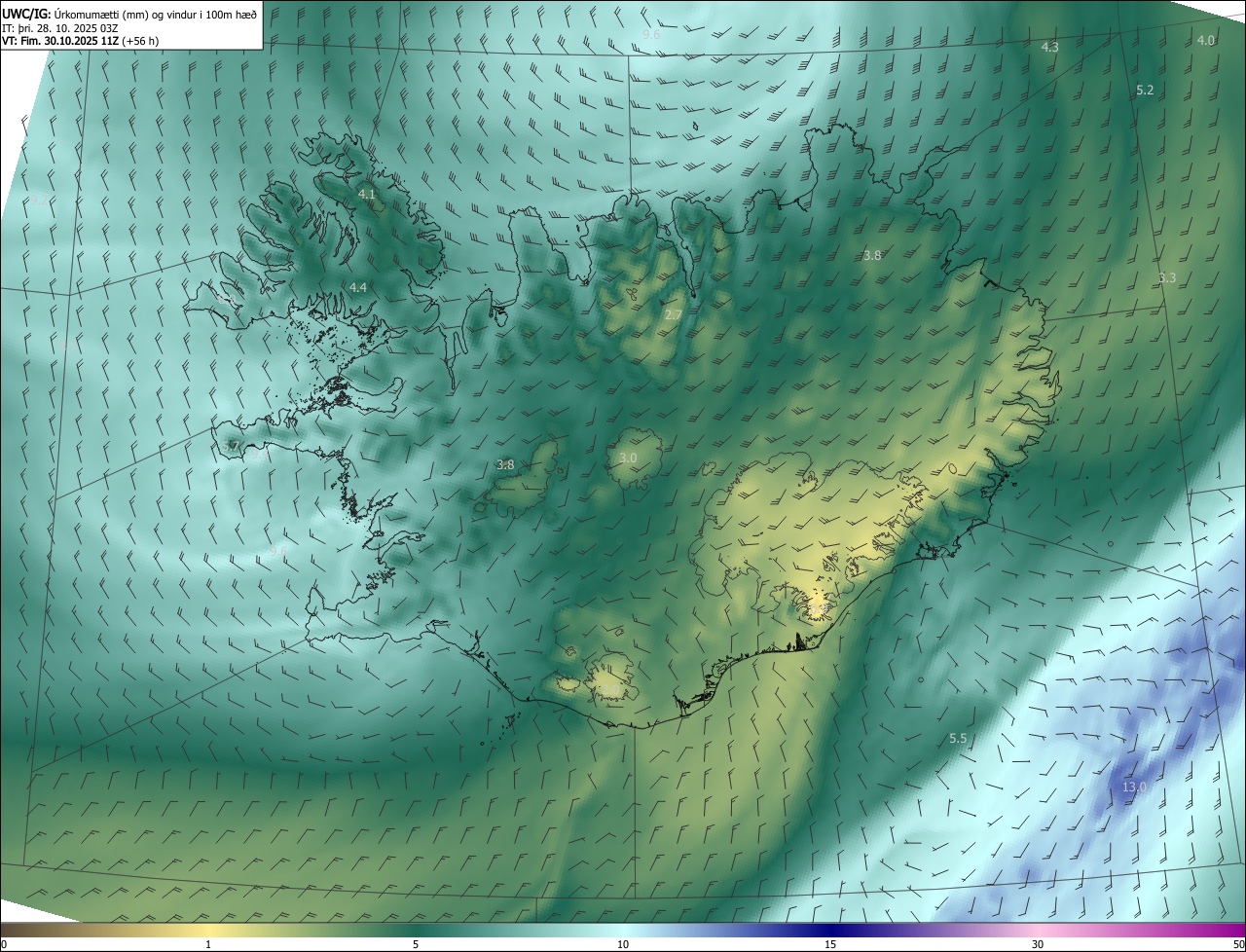Screen dimensions: 1246x952
Task: Click the 3.3 value label
Action: (1167, 277)
